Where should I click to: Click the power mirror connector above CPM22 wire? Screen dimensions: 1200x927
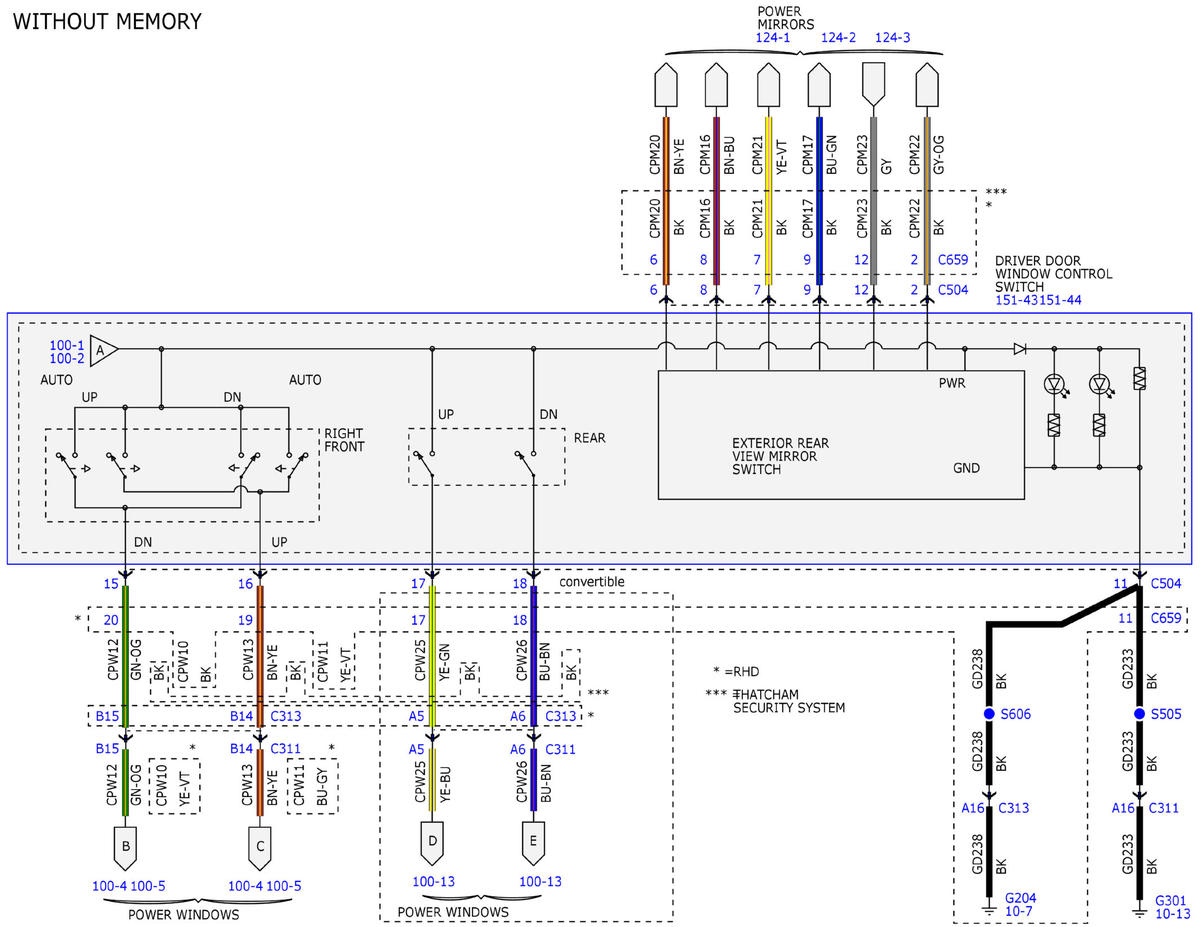(927, 86)
